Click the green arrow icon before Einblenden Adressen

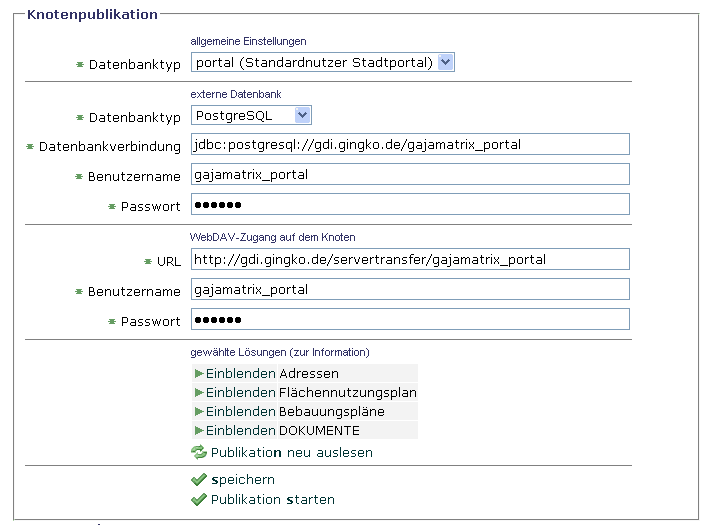199,373
